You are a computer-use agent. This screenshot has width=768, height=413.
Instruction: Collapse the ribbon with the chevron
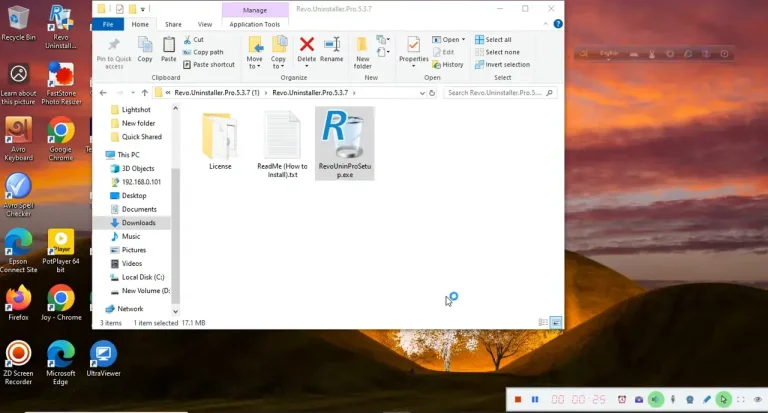pos(546,24)
